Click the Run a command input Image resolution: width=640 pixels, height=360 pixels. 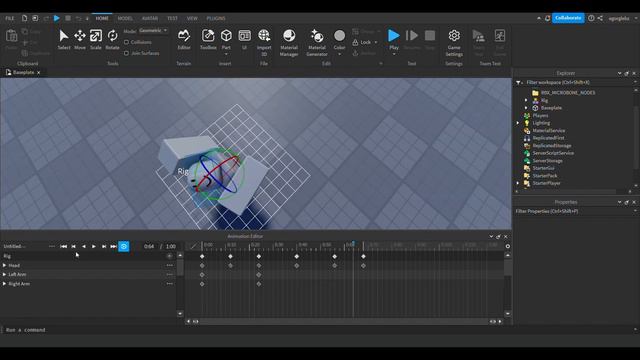point(318,330)
